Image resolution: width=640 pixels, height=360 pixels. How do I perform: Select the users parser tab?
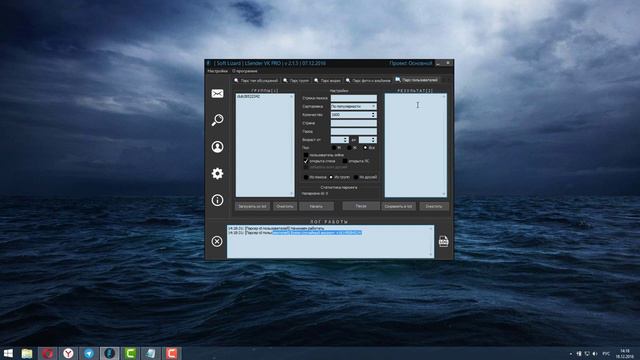coord(416,80)
